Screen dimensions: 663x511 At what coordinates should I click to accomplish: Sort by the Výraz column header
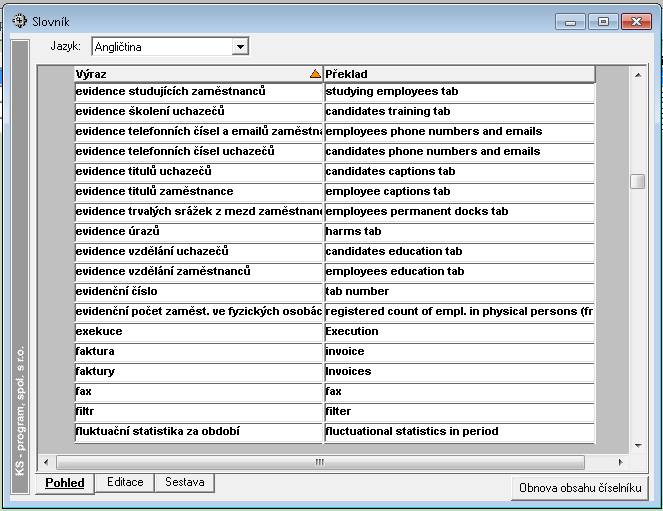click(198, 74)
